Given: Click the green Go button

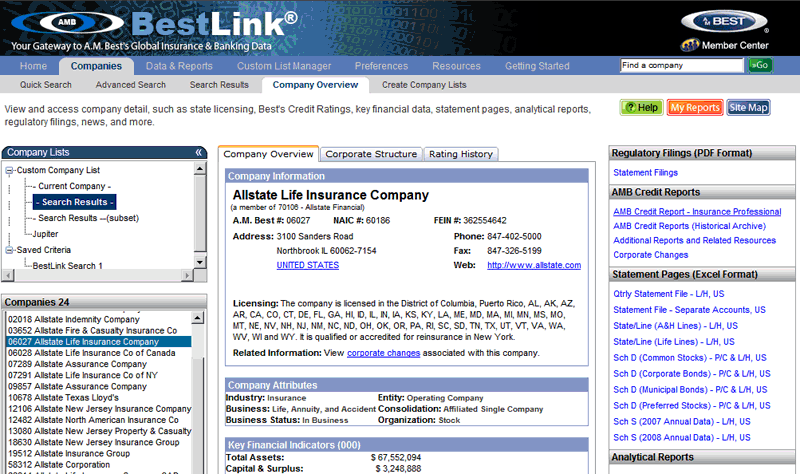Looking at the screenshot, I should [760, 65].
